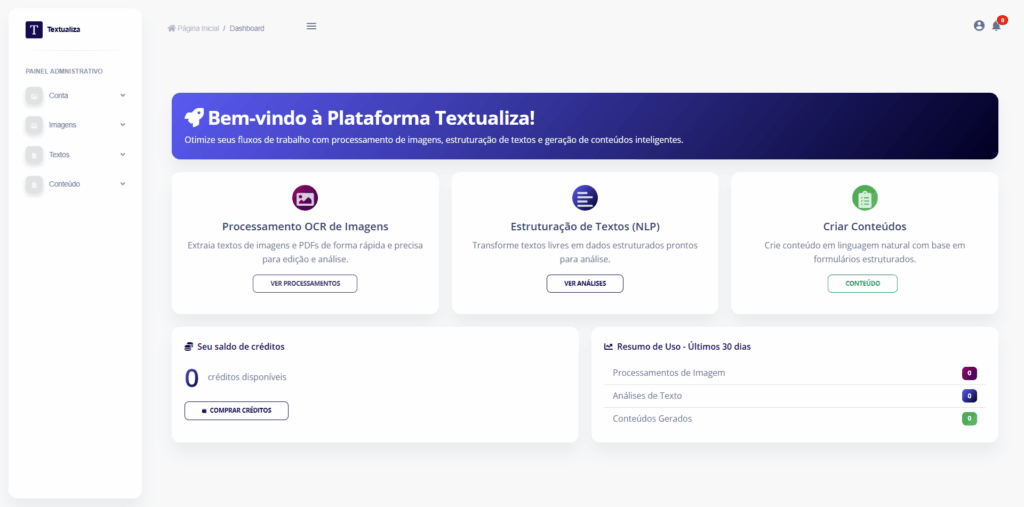This screenshot has height=507, width=1024.
Task: Click the Textualiza T logo icon
Action: tap(34, 29)
